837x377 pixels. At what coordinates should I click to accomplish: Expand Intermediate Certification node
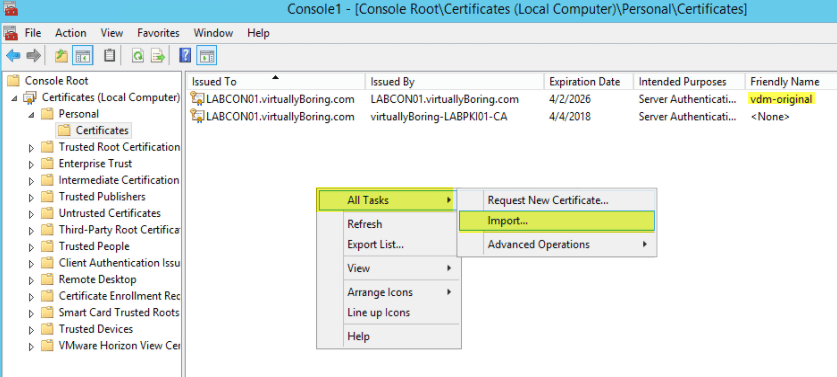tap(31, 180)
